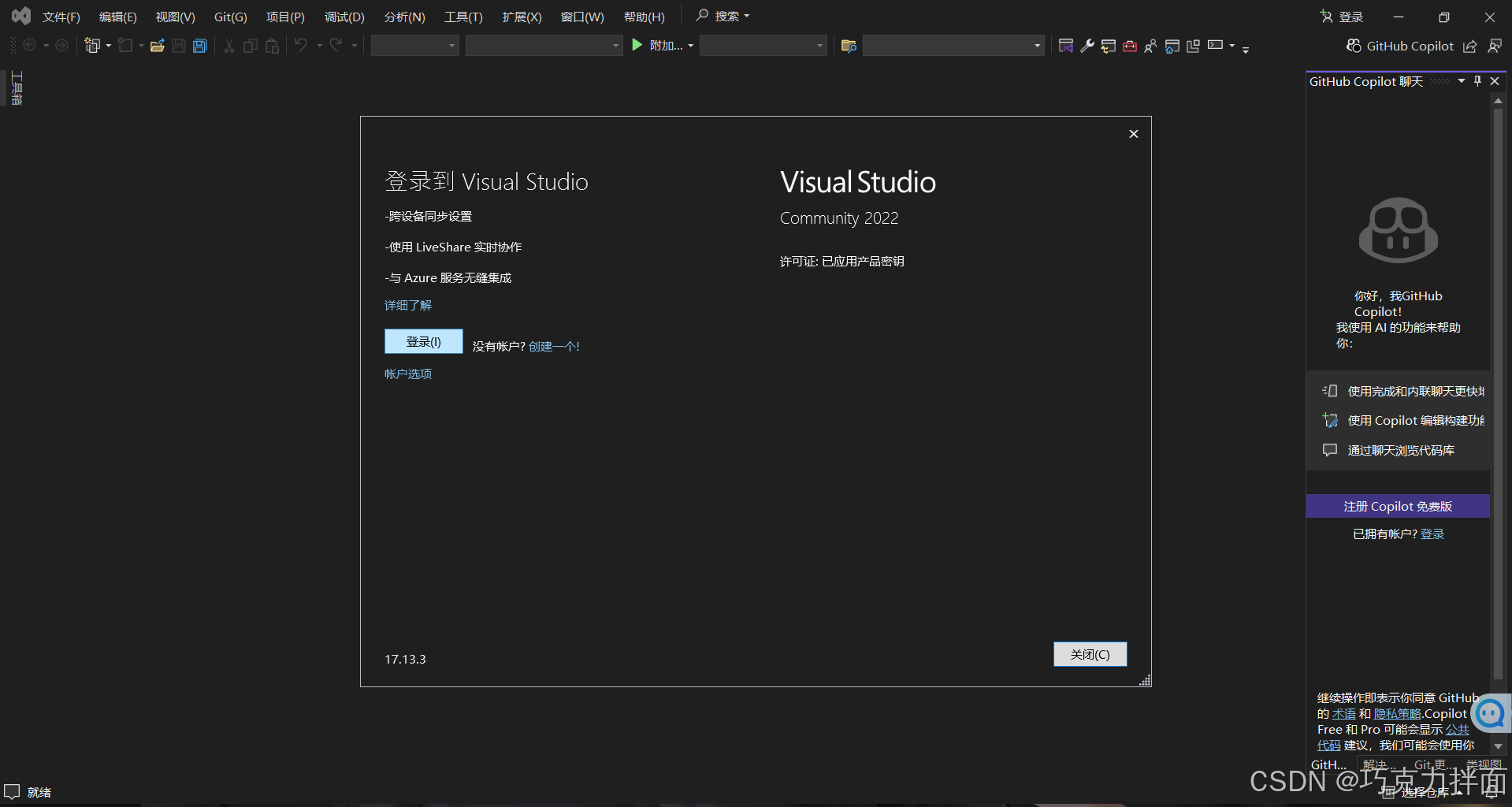Switch to the 类视图 tab
Screen dimensions: 1512x807
(1484, 764)
